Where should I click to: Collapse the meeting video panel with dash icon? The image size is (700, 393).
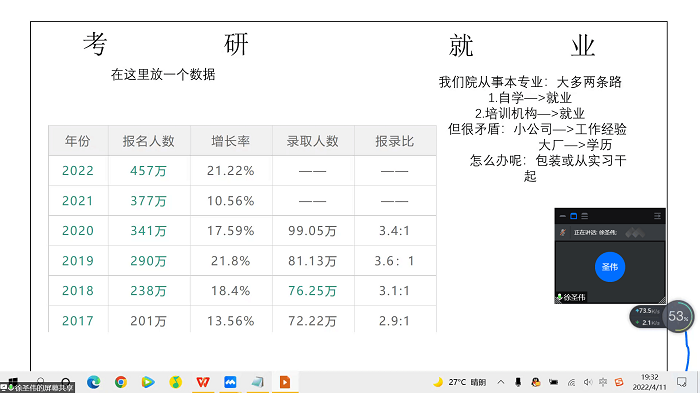click(x=562, y=216)
